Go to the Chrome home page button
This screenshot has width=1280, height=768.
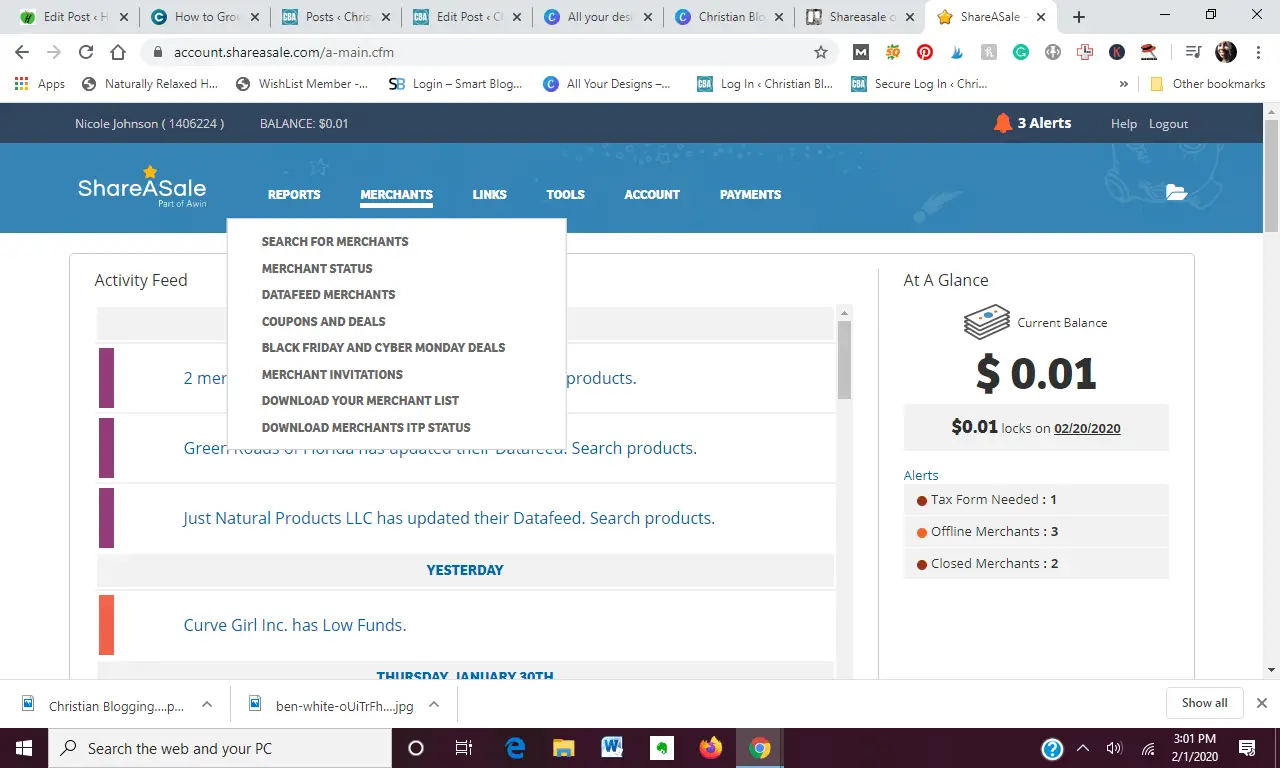tap(118, 52)
